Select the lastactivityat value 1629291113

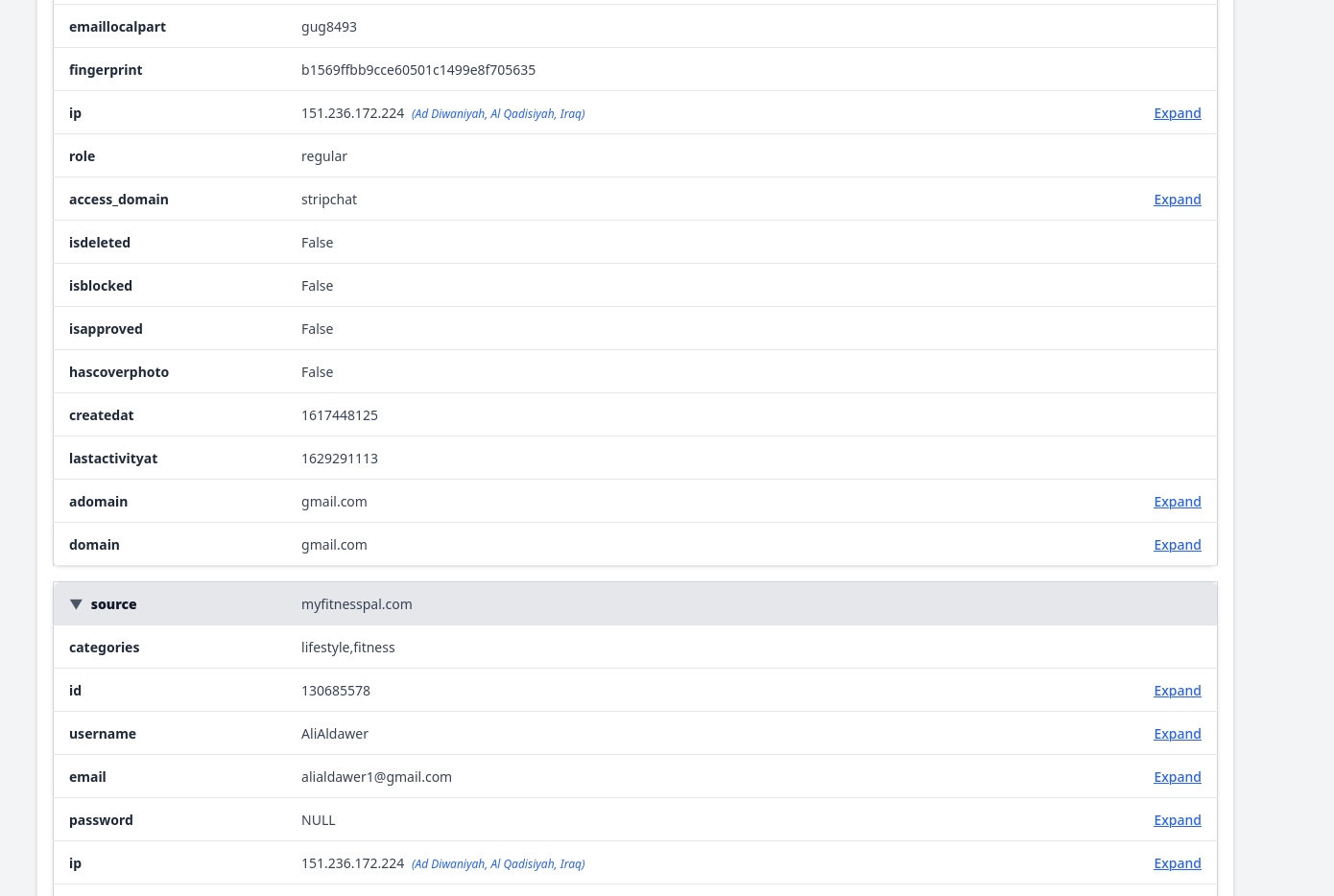tap(340, 459)
